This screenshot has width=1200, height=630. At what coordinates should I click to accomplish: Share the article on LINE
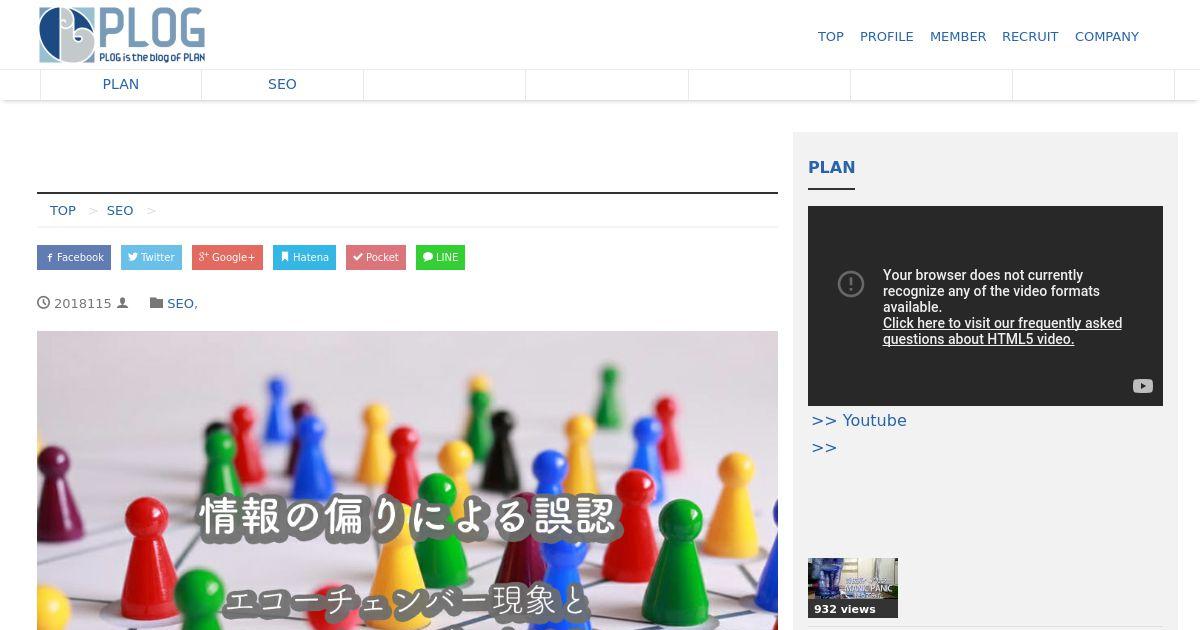[440, 257]
